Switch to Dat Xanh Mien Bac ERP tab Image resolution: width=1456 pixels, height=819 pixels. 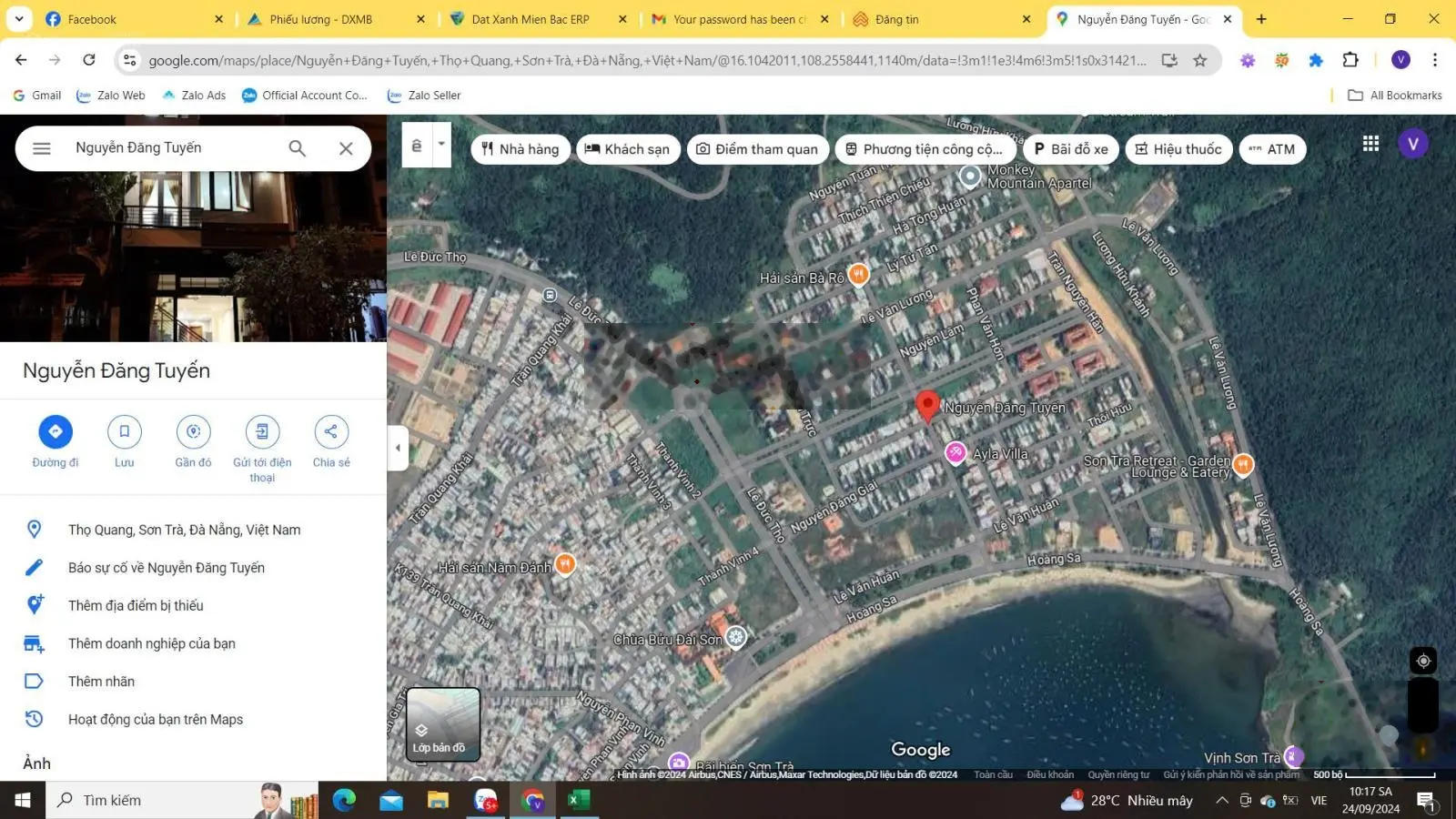click(x=537, y=19)
